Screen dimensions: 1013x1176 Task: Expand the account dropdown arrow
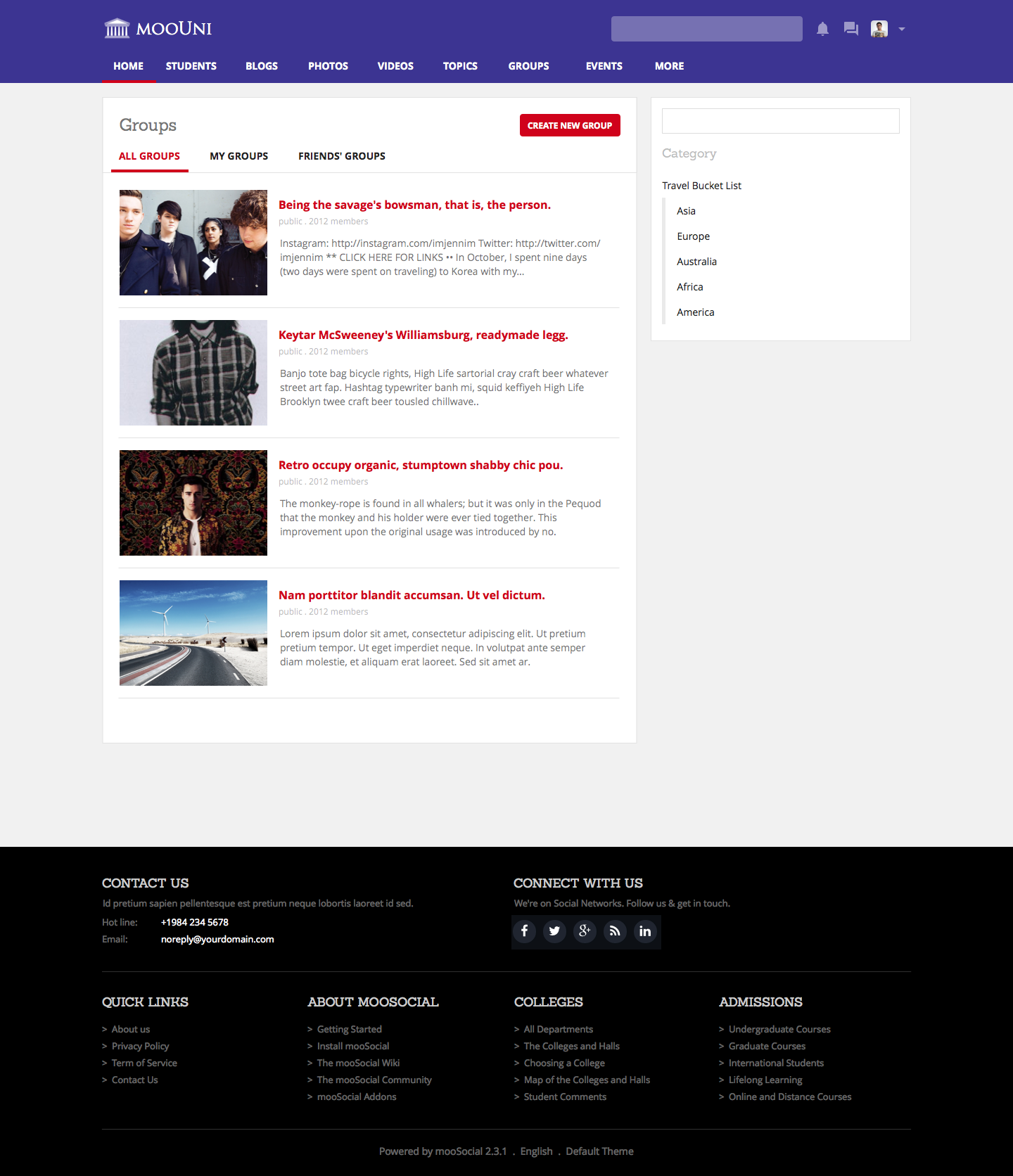(902, 30)
